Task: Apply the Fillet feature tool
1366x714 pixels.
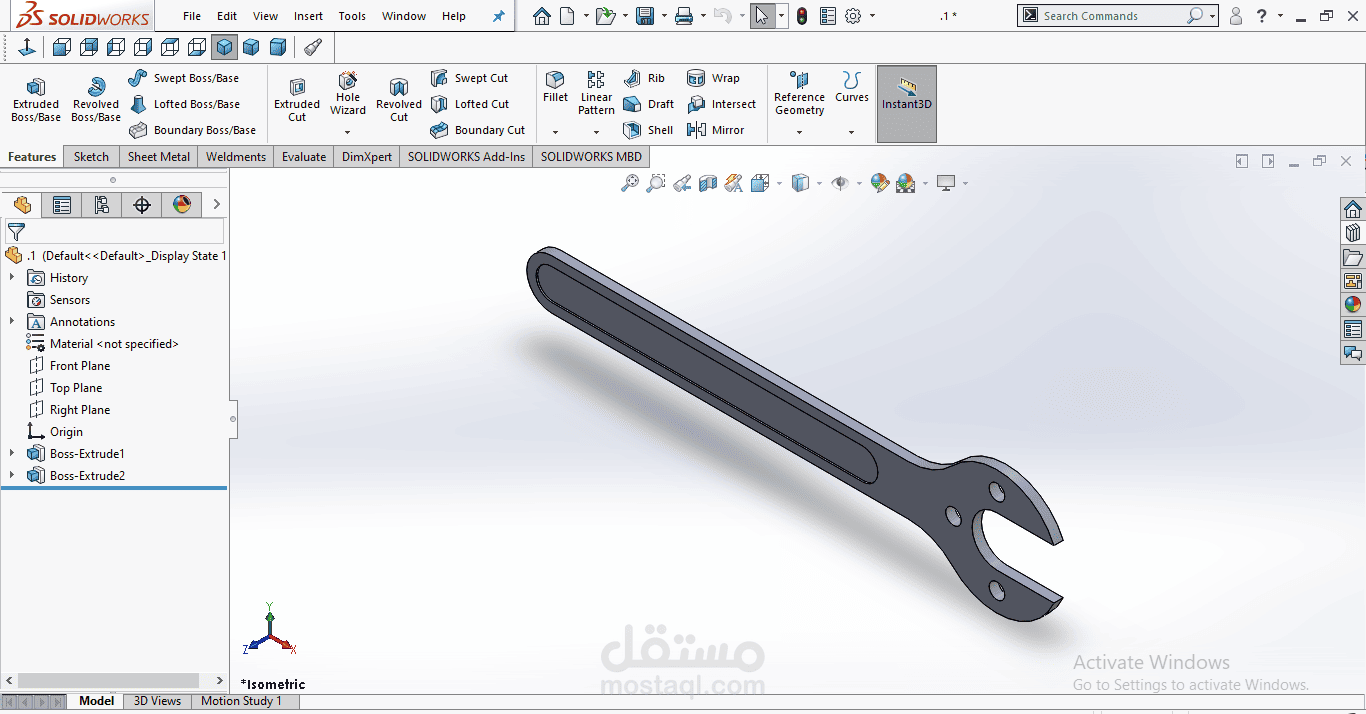Action: coord(555,87)
